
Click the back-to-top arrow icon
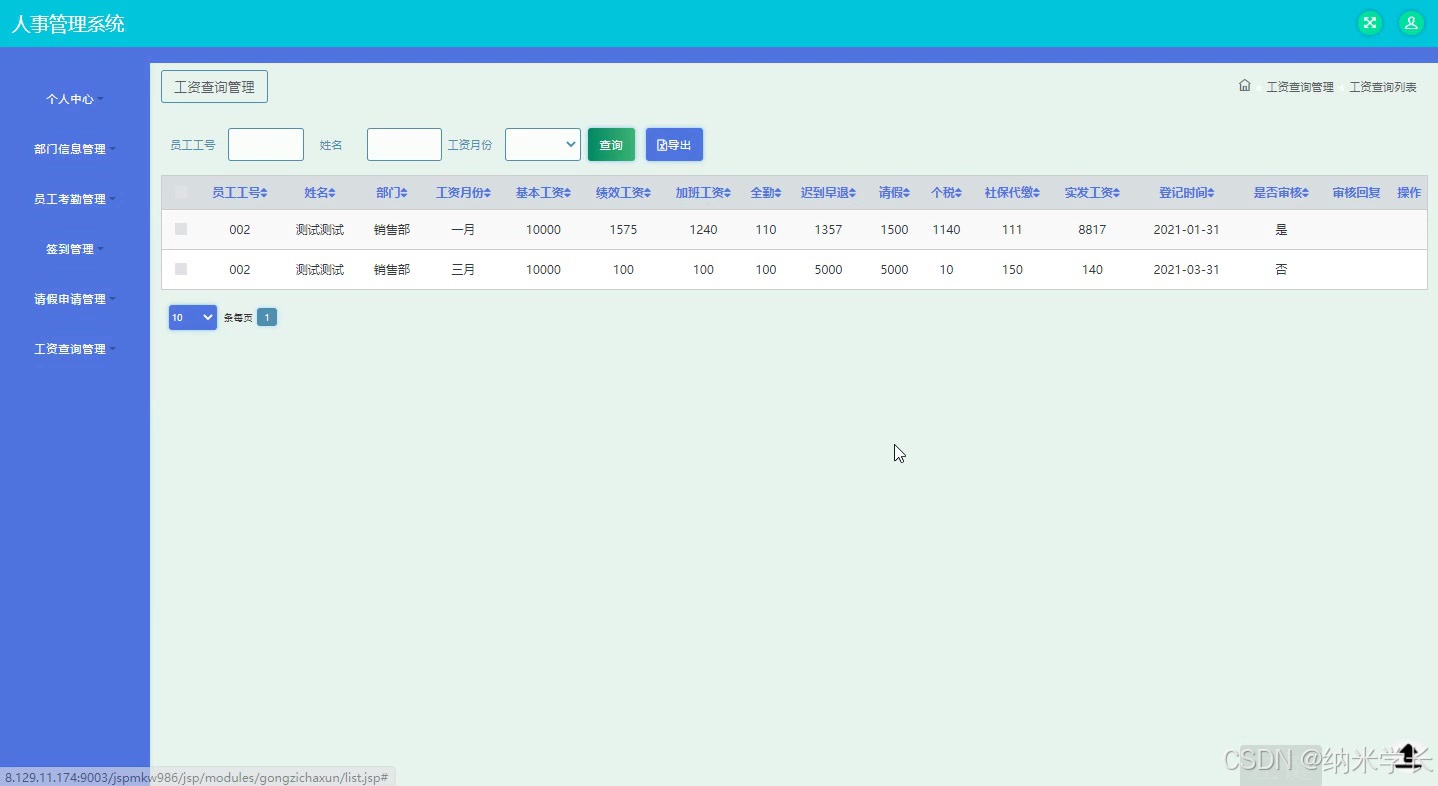coord(1408,755)
